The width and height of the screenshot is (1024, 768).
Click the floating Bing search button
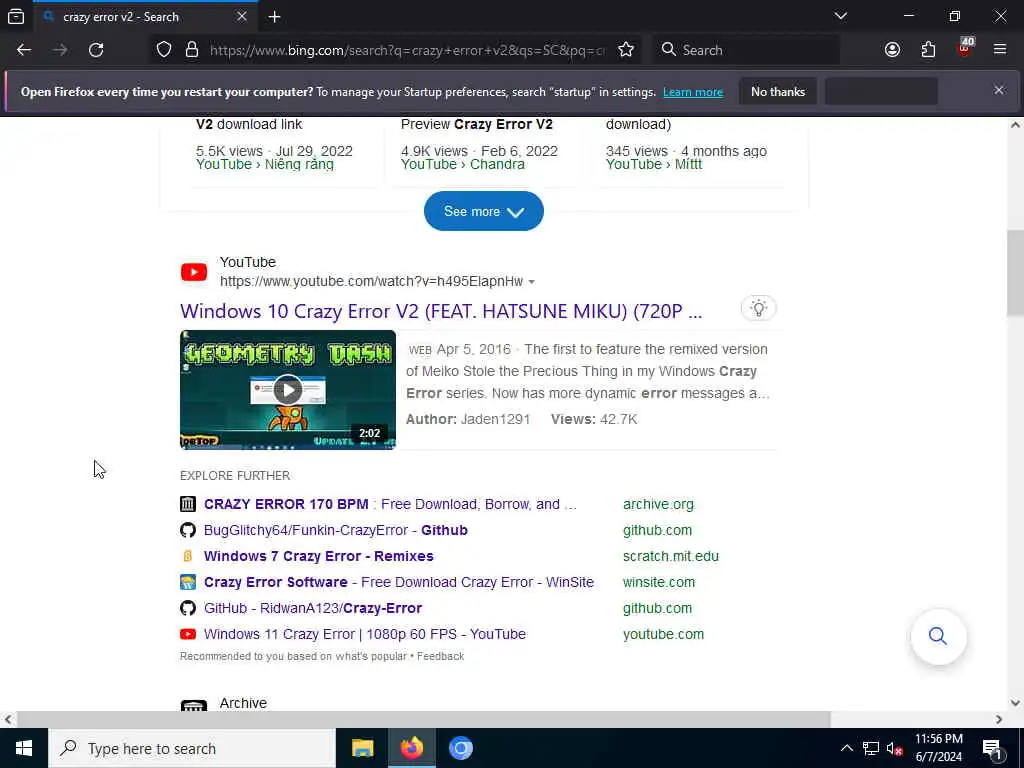[x=938, y=636]
